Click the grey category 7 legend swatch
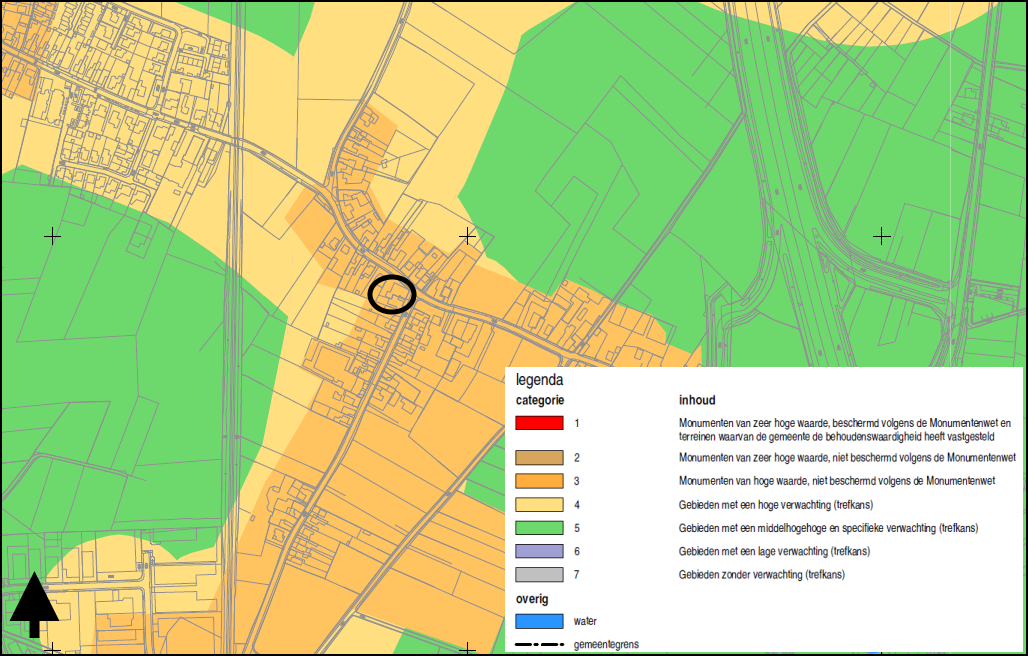The height and width of the screenshot is (656, 1028). tap(539, 575)
